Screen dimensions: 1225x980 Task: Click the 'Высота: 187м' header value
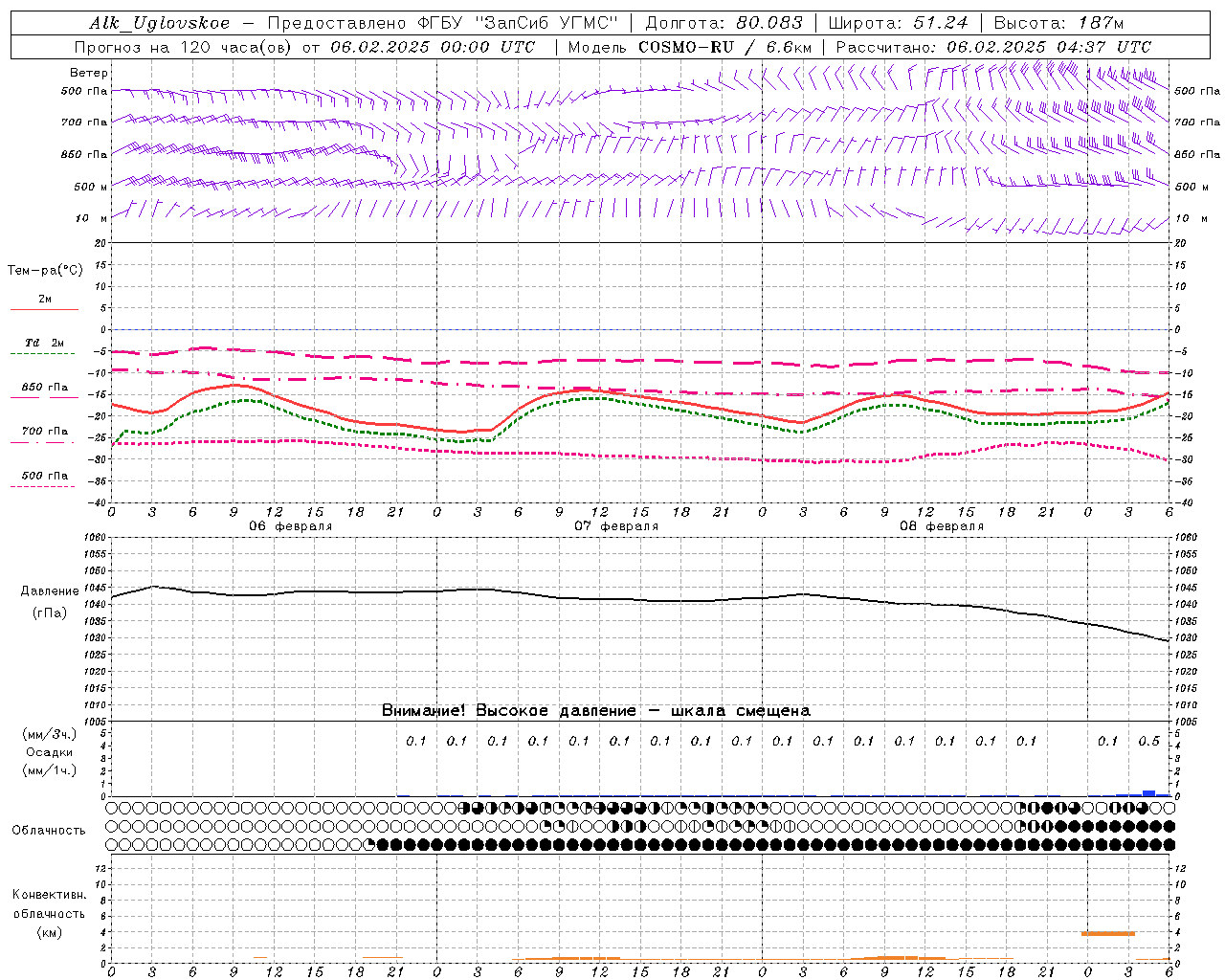click(x=1058, y=23)
